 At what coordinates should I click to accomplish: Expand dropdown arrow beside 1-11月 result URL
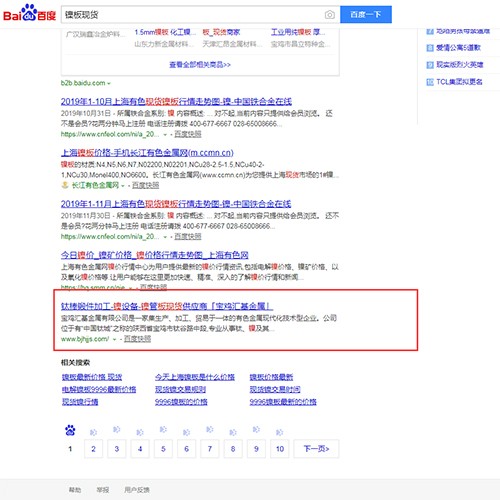[165, 237]
